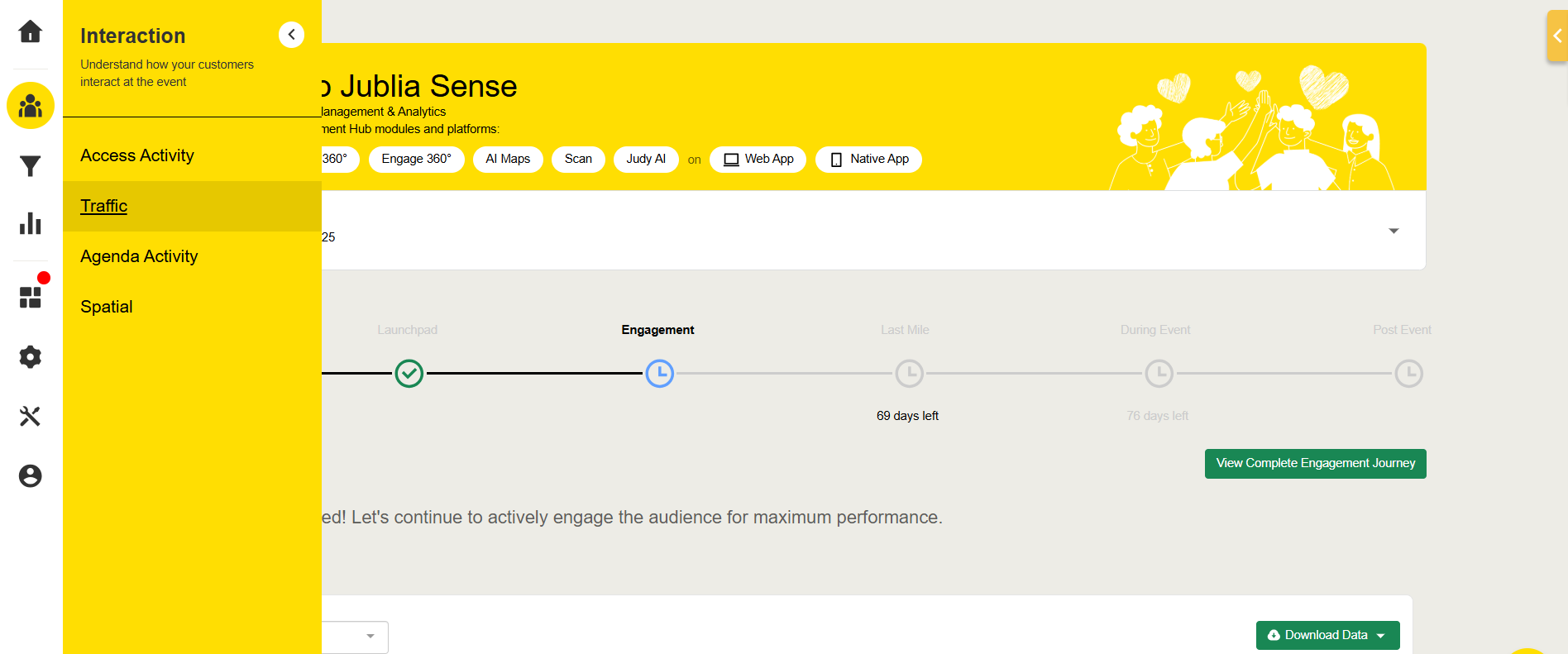
Task: Click View Complete Engagement Journey button
Action: click(1315, 463)
